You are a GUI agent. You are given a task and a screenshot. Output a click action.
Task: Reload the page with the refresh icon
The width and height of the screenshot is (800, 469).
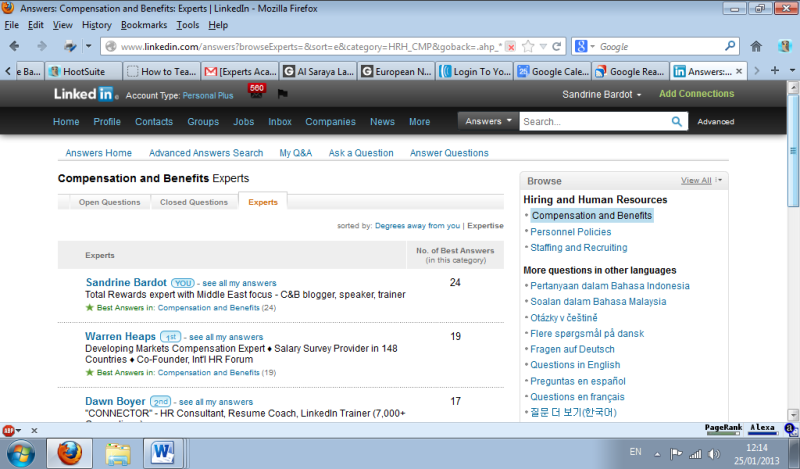557,46
